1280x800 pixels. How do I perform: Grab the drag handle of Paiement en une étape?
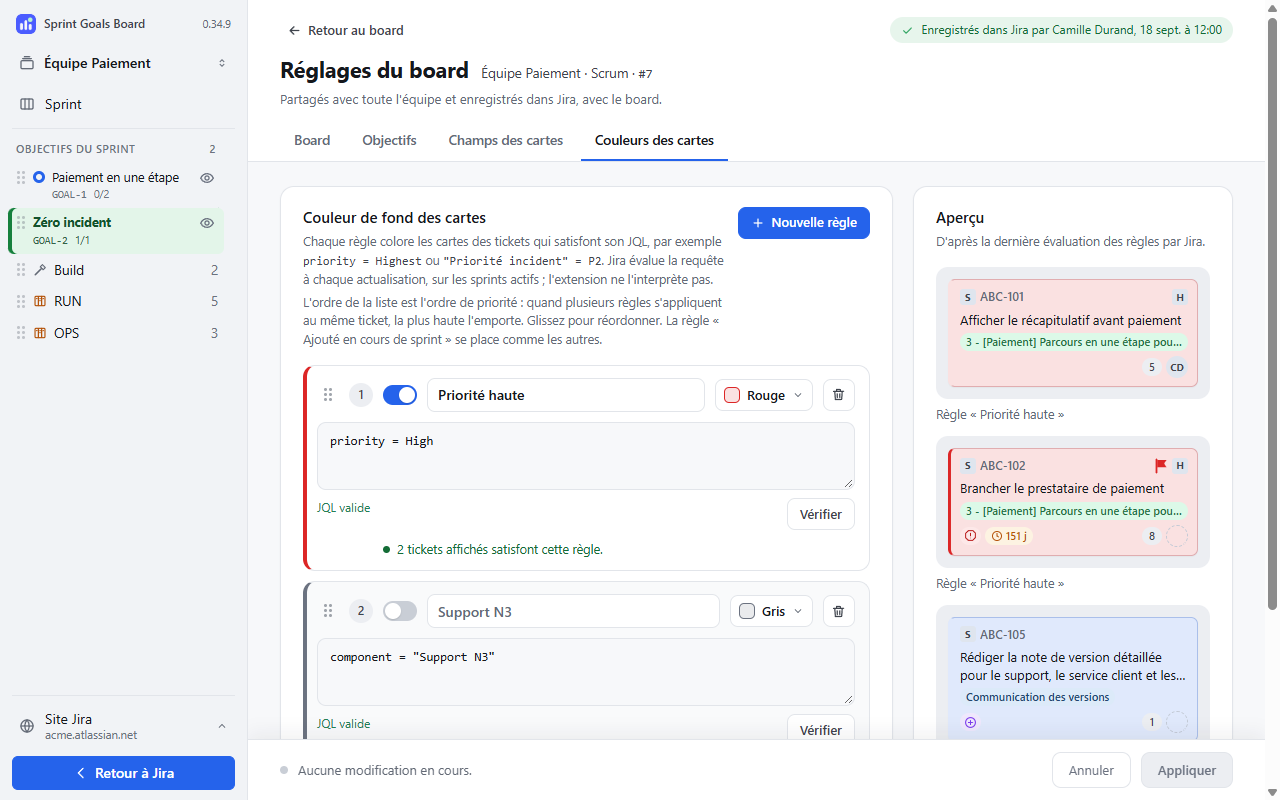point(21,177)
